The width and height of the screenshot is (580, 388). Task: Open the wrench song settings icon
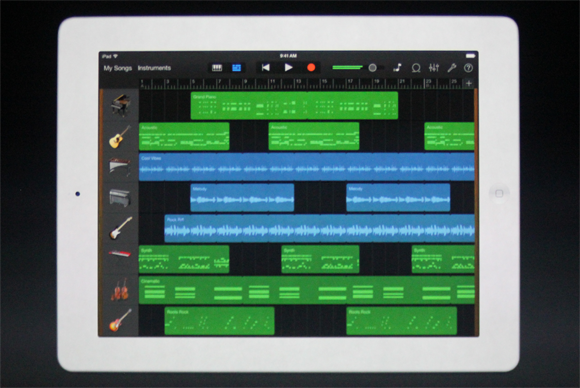tap(452, 68)
